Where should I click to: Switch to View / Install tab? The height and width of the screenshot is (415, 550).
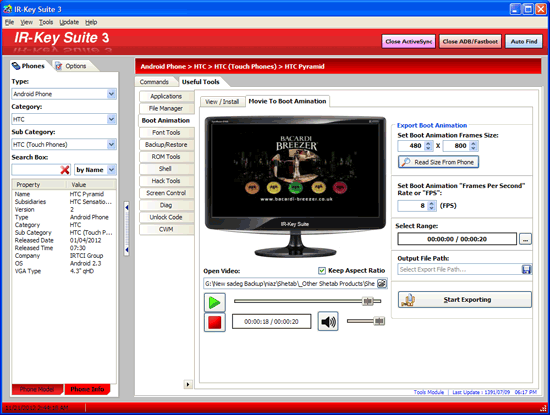pos(222,102)
